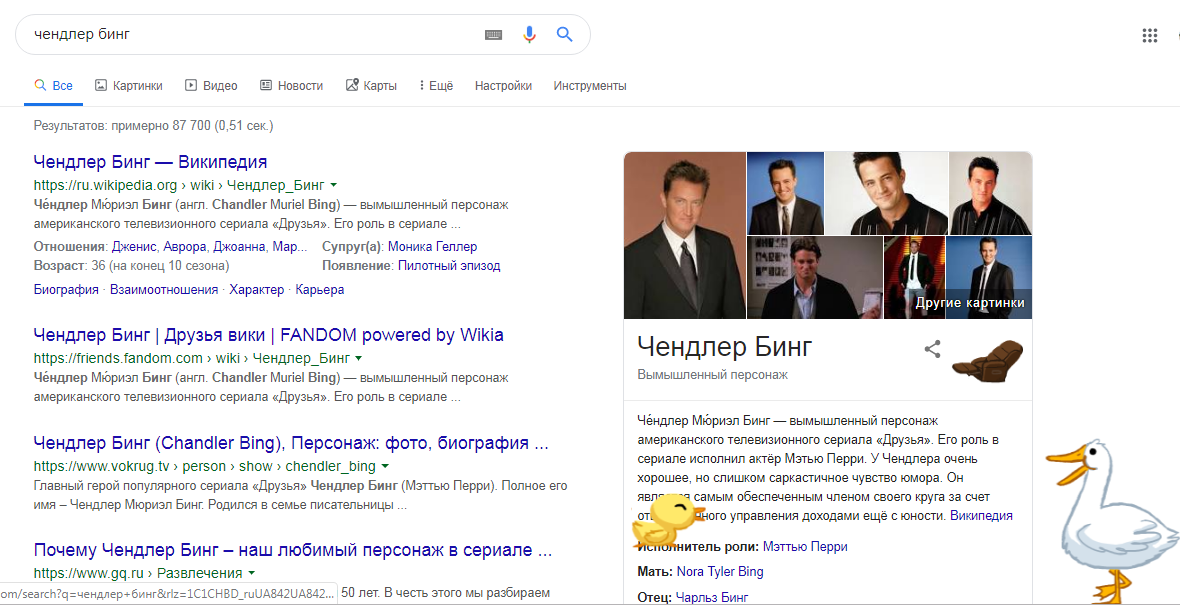Click the blue magnifying glass search button
The height and width of the screenshot is (608, 1180).
point(564,35)
